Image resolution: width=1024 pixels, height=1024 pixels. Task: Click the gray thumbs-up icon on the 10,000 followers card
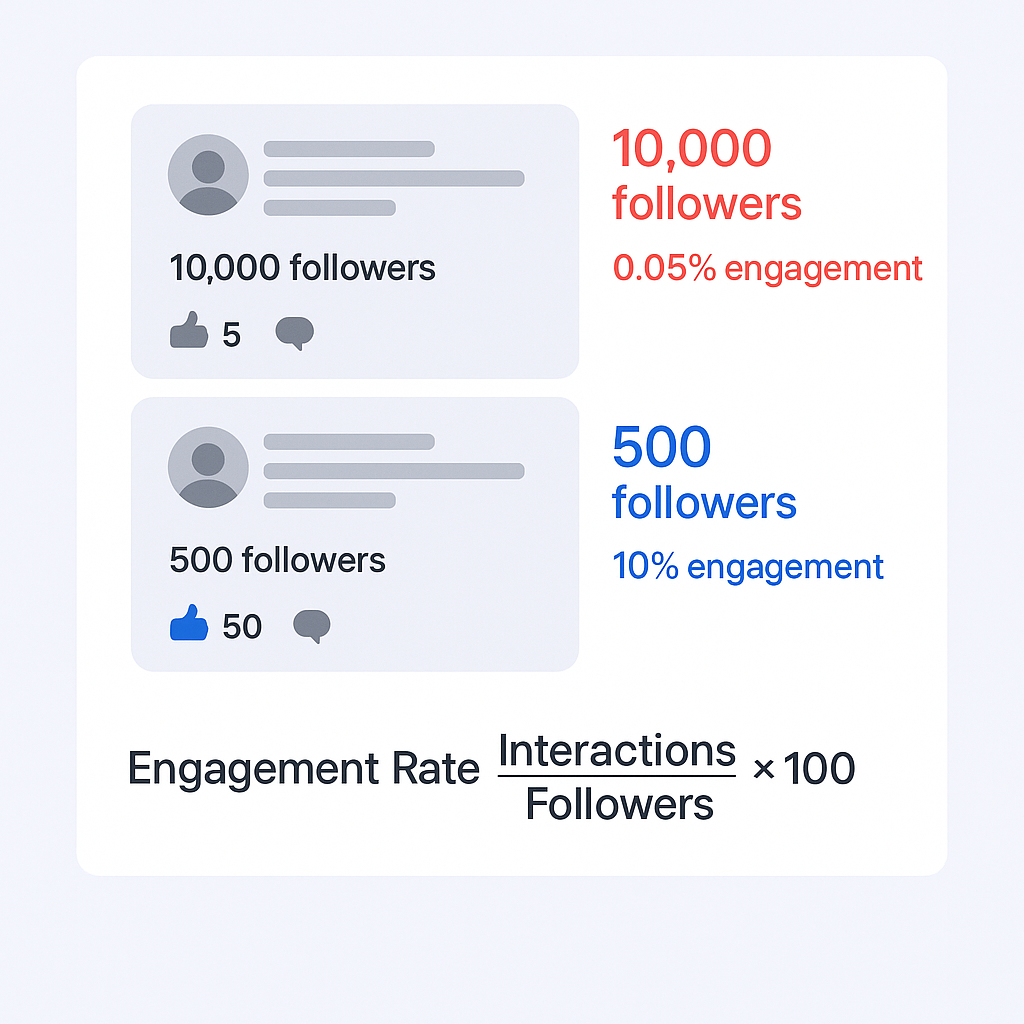click(x=189, y=331)
